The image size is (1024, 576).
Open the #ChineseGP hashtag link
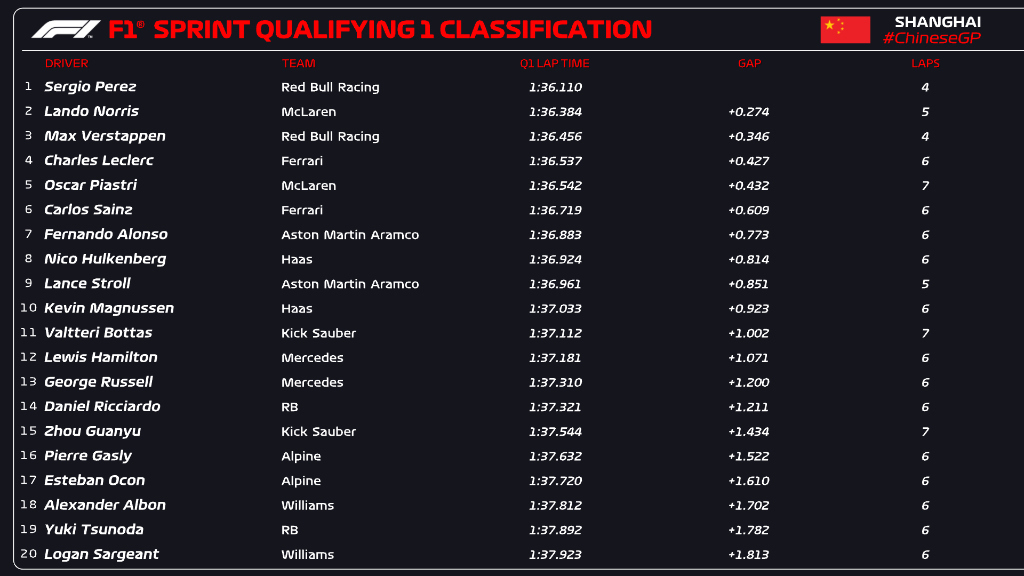click(931, 38)
